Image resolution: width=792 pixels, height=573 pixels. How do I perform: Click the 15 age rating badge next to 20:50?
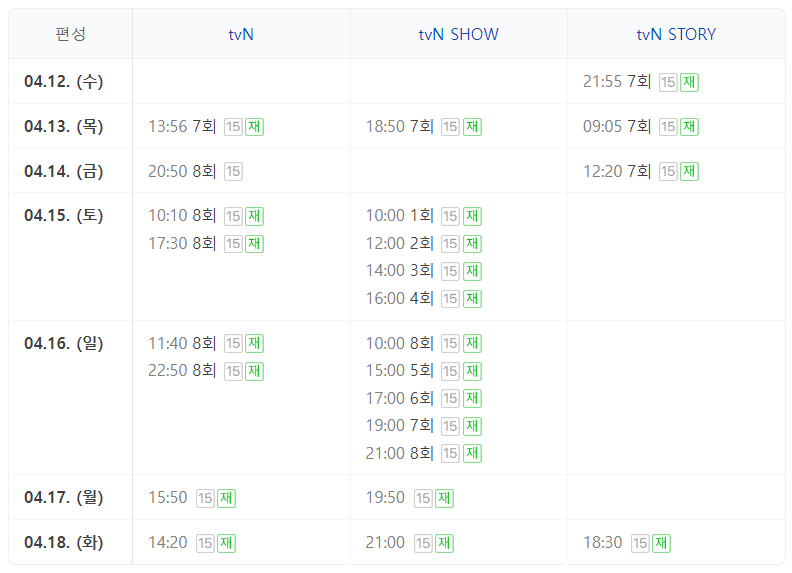point(233,172)
